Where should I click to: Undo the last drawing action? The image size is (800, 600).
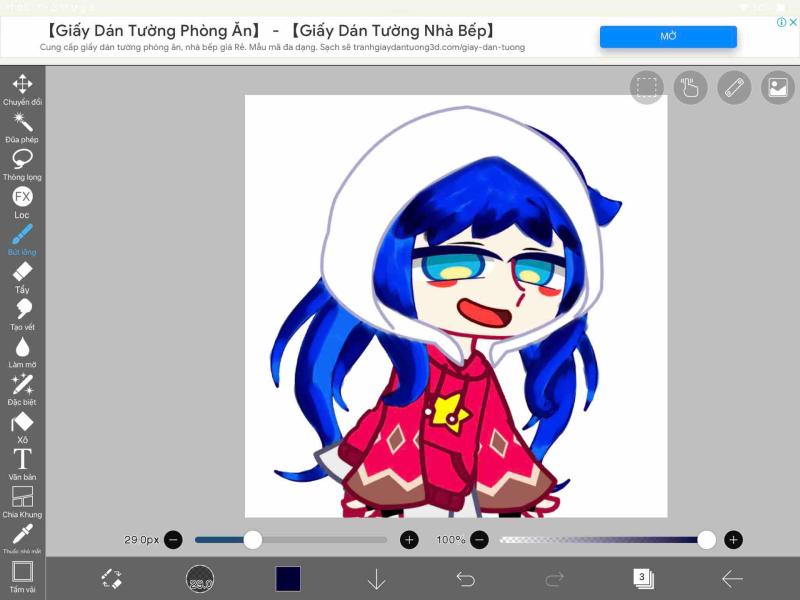tap(464, 577)
